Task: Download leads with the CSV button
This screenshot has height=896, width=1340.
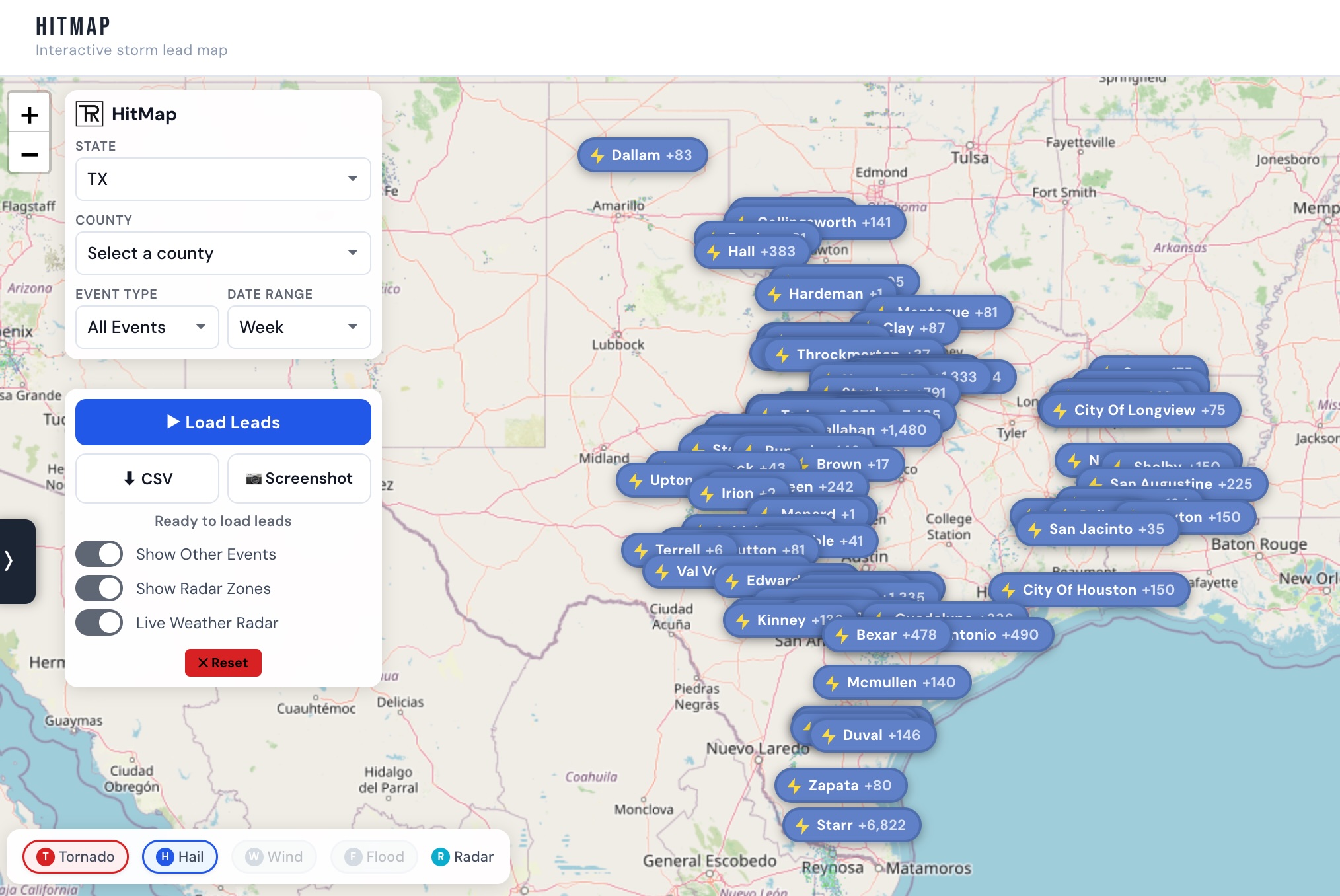Action: (147, 478)
